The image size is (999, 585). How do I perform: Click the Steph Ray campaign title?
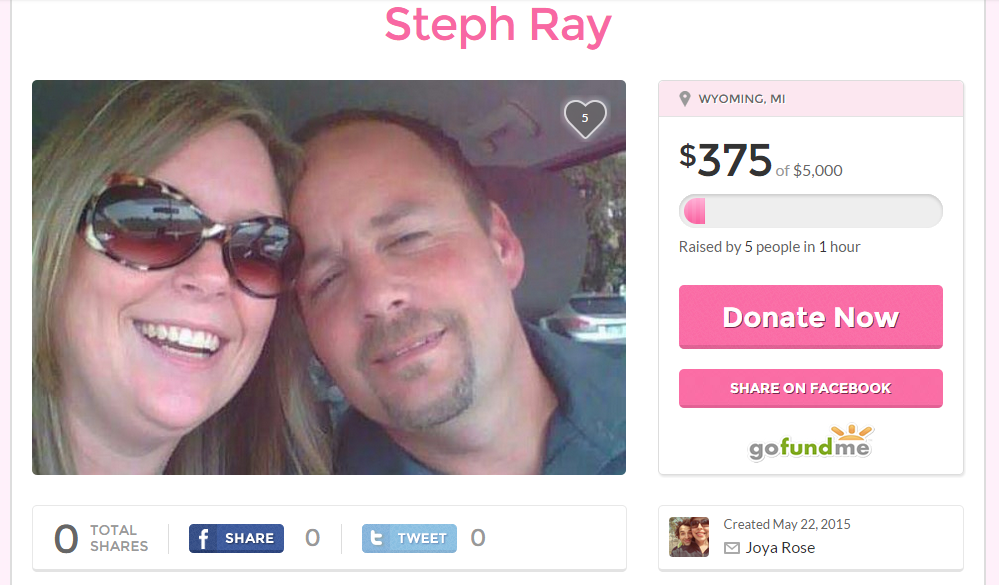tap(498, 25)
